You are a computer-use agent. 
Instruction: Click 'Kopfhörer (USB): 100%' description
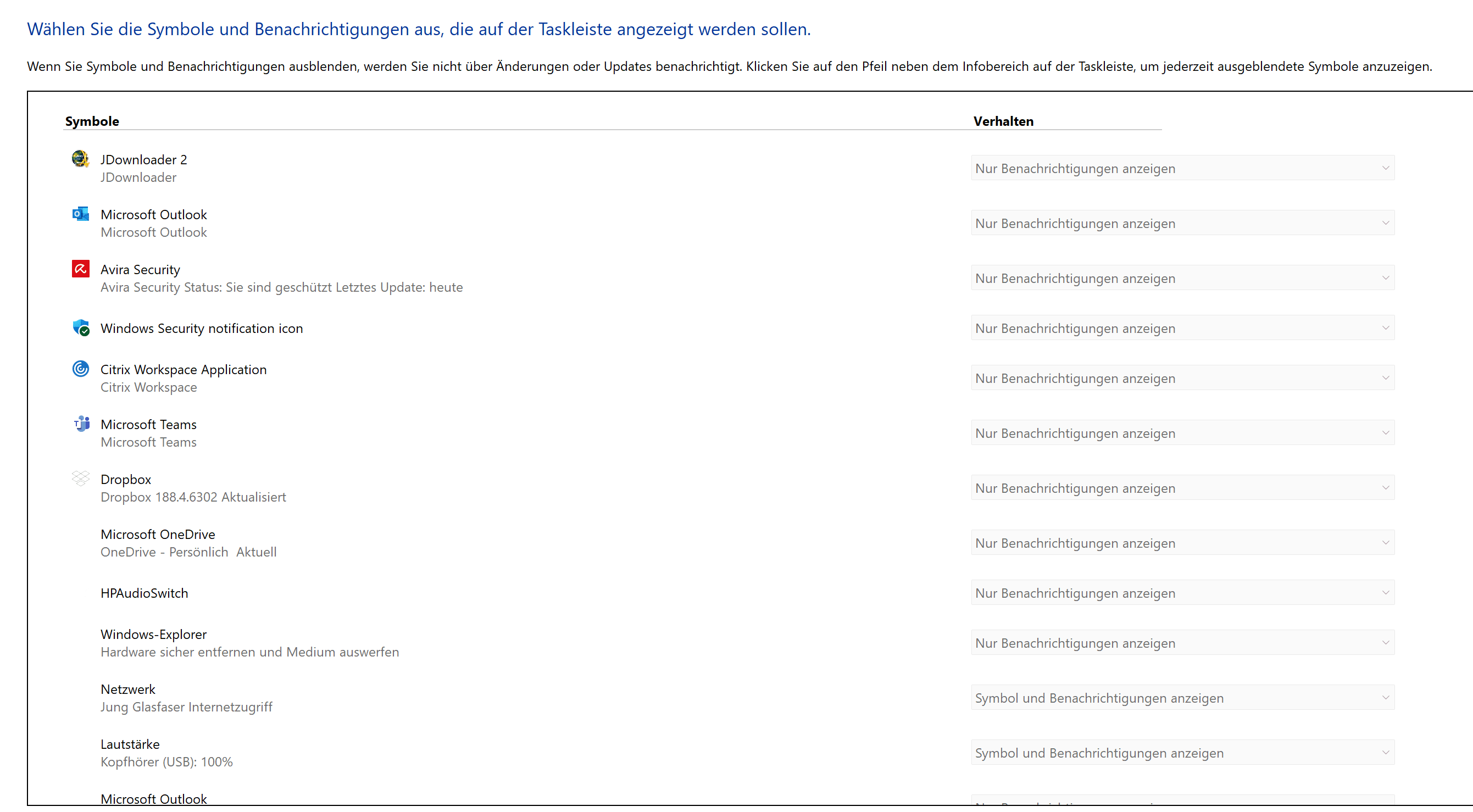click(x=166, y=761)
